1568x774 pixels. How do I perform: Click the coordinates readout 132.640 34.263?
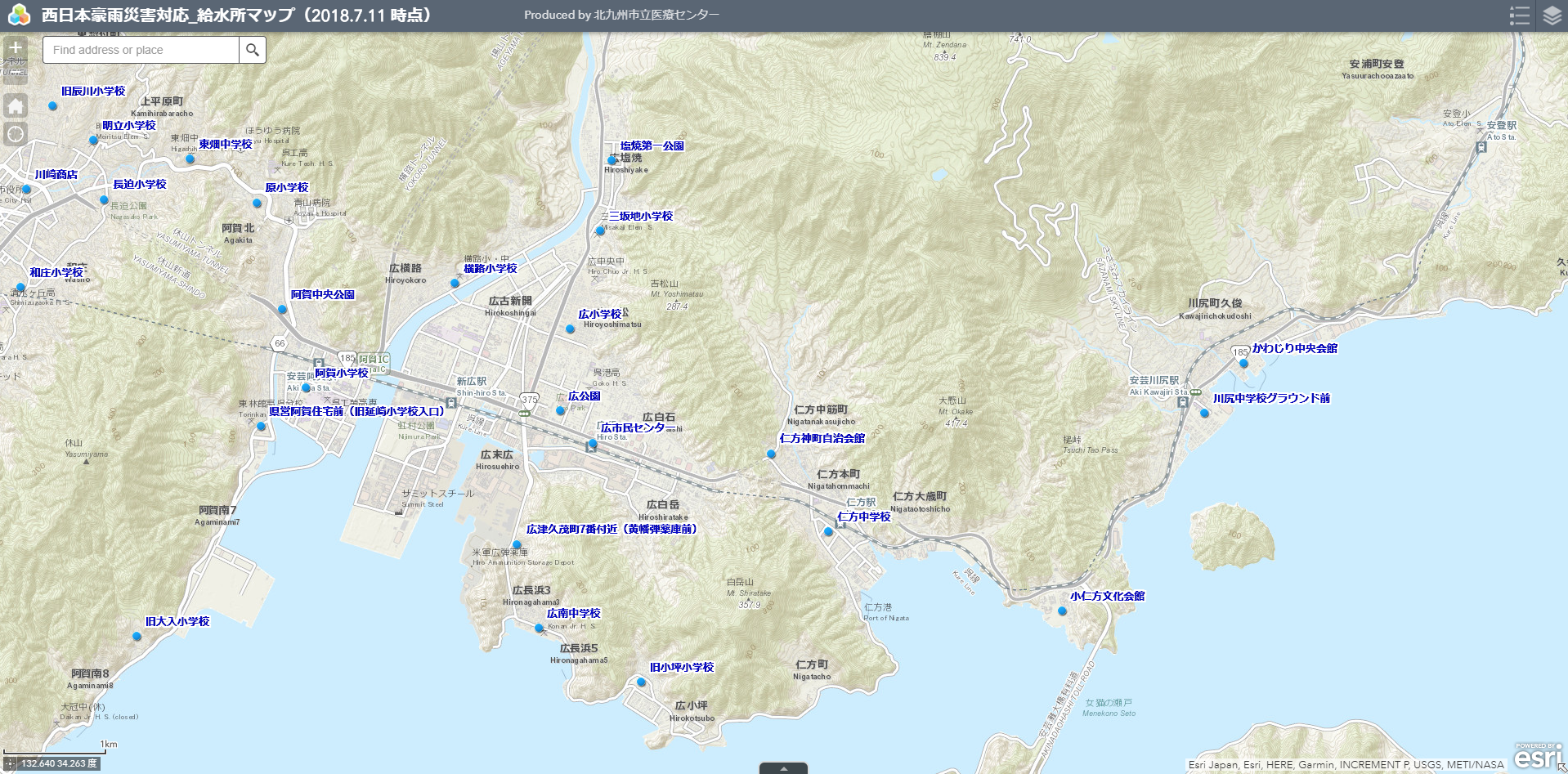pyautogui.click(x=59, y=763)
